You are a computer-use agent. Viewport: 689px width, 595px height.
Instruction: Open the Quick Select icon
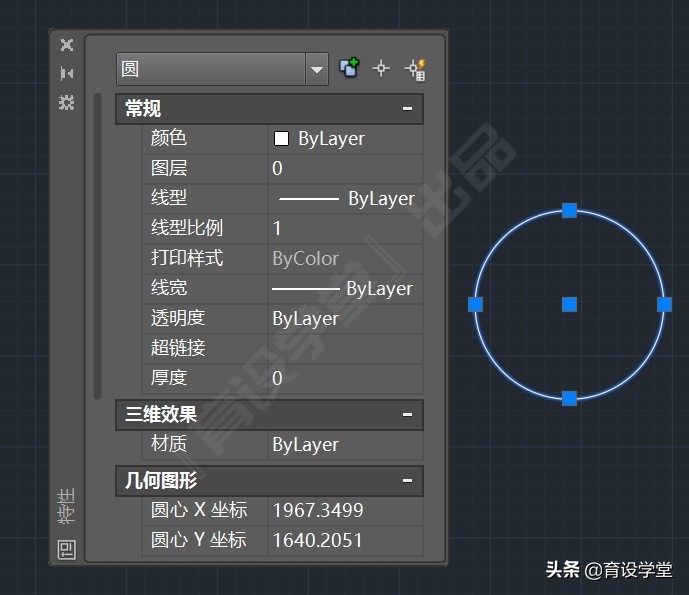click(415, 69)
